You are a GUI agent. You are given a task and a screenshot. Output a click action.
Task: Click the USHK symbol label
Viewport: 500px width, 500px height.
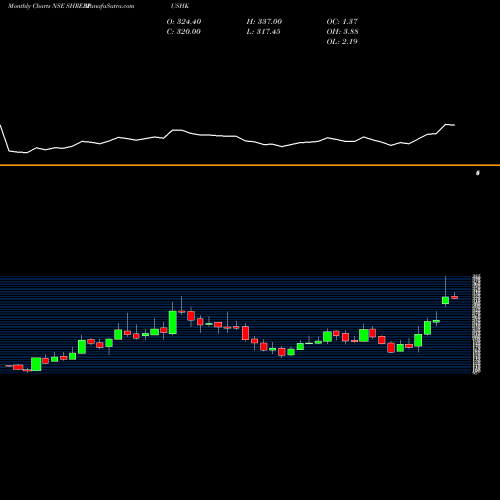click(x=180, y=6)
